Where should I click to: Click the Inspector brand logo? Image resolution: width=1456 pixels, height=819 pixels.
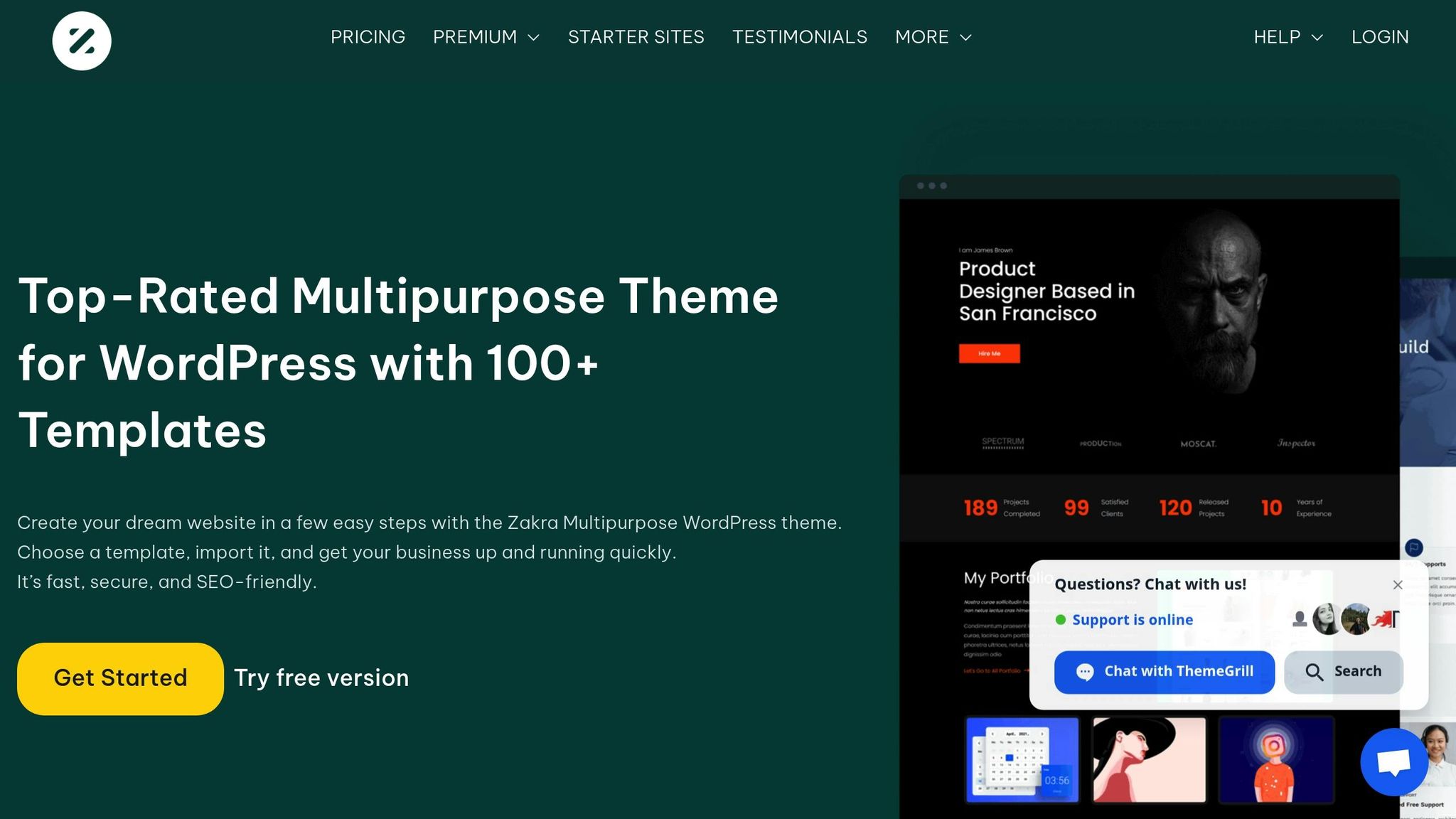(1296, 443)
